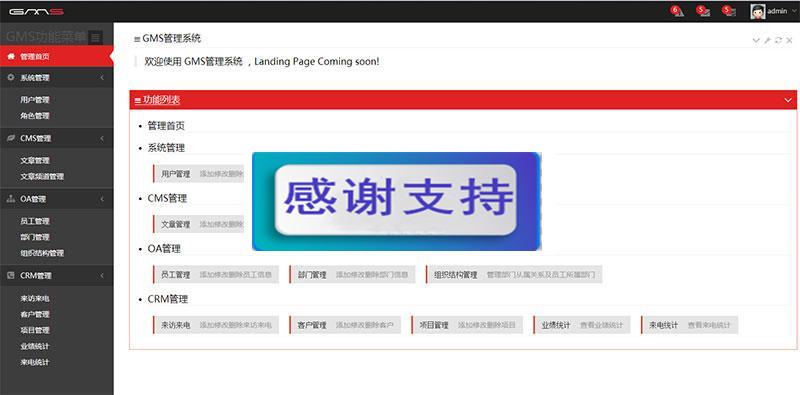The height and width of the screenshot is (395, 800).
Task: Open the admin user dropdown arrow
Action: click(x=793, y=11)
